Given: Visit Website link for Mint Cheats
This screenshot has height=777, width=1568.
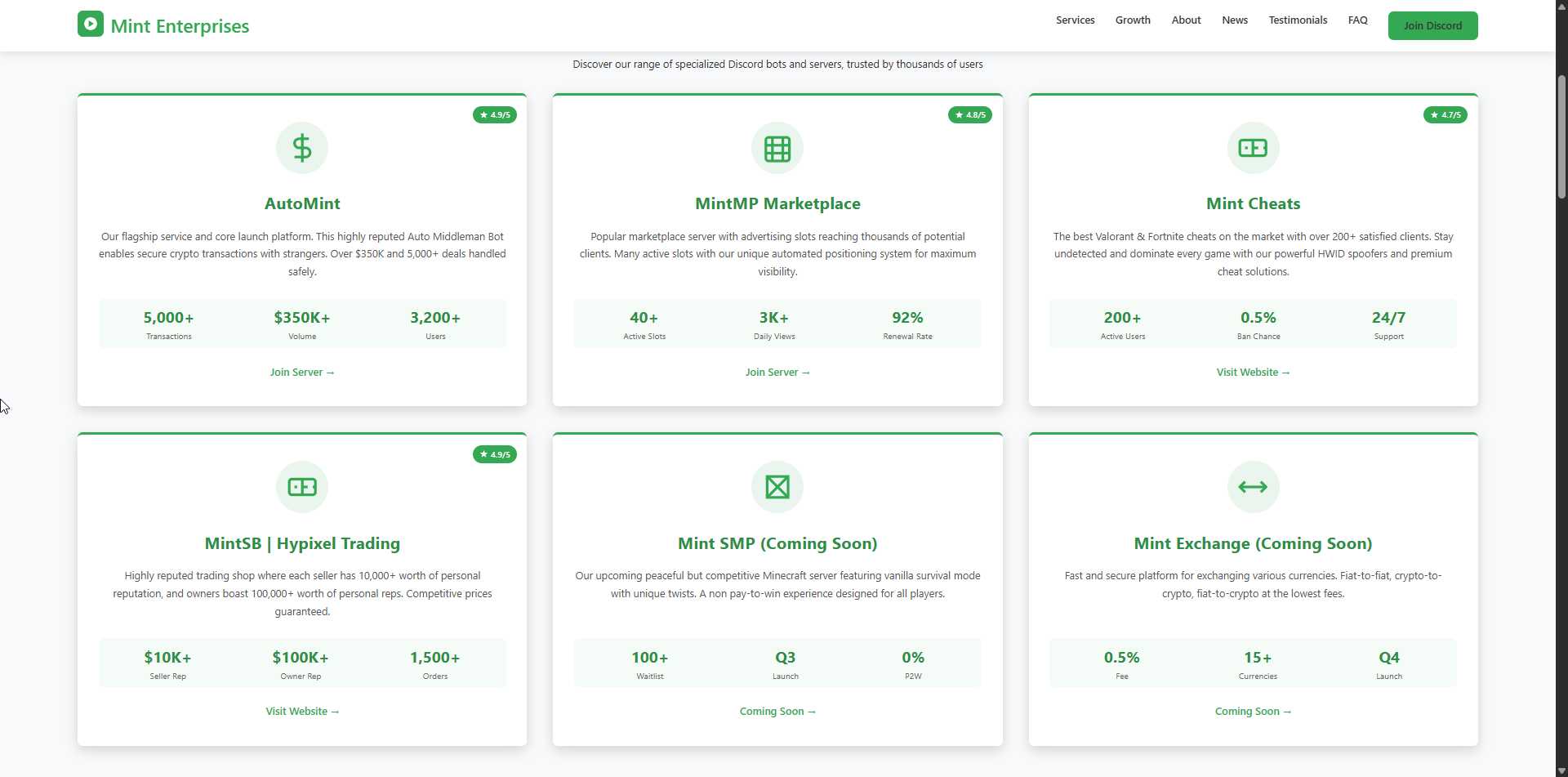Looking at the screenshot, I should click(1253, 373).
